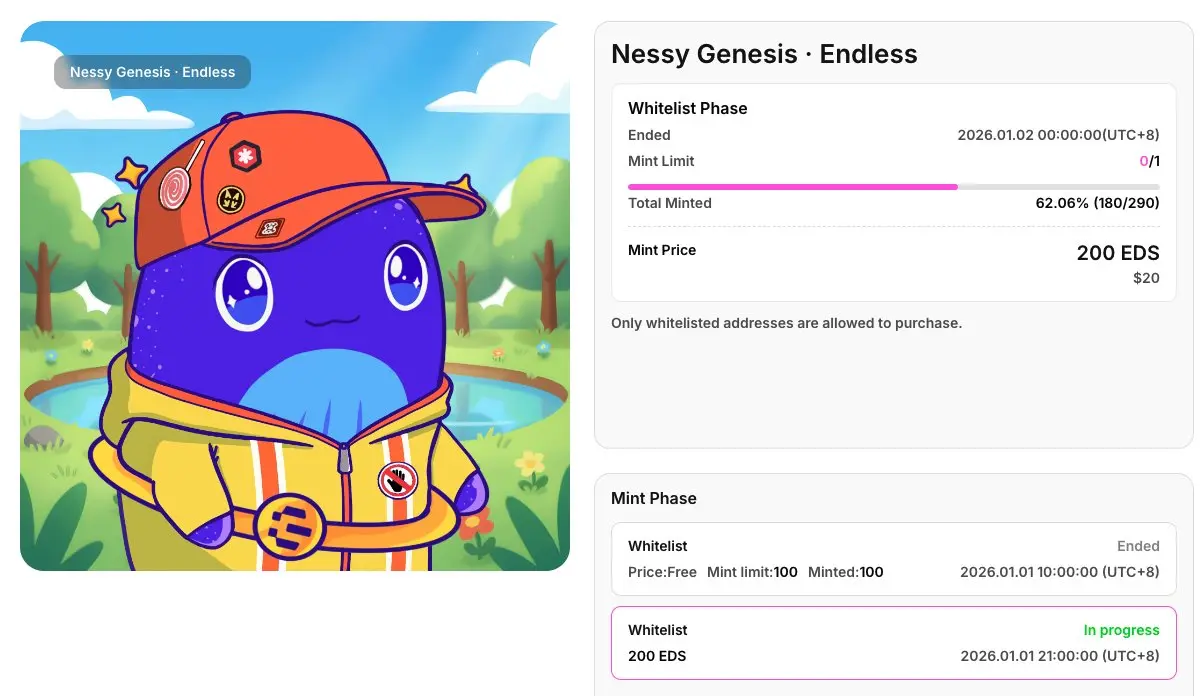The height and width of the screenshot is (696, 1200).
Task: Click the $20 USD price text
Action: coord(1145,278)
